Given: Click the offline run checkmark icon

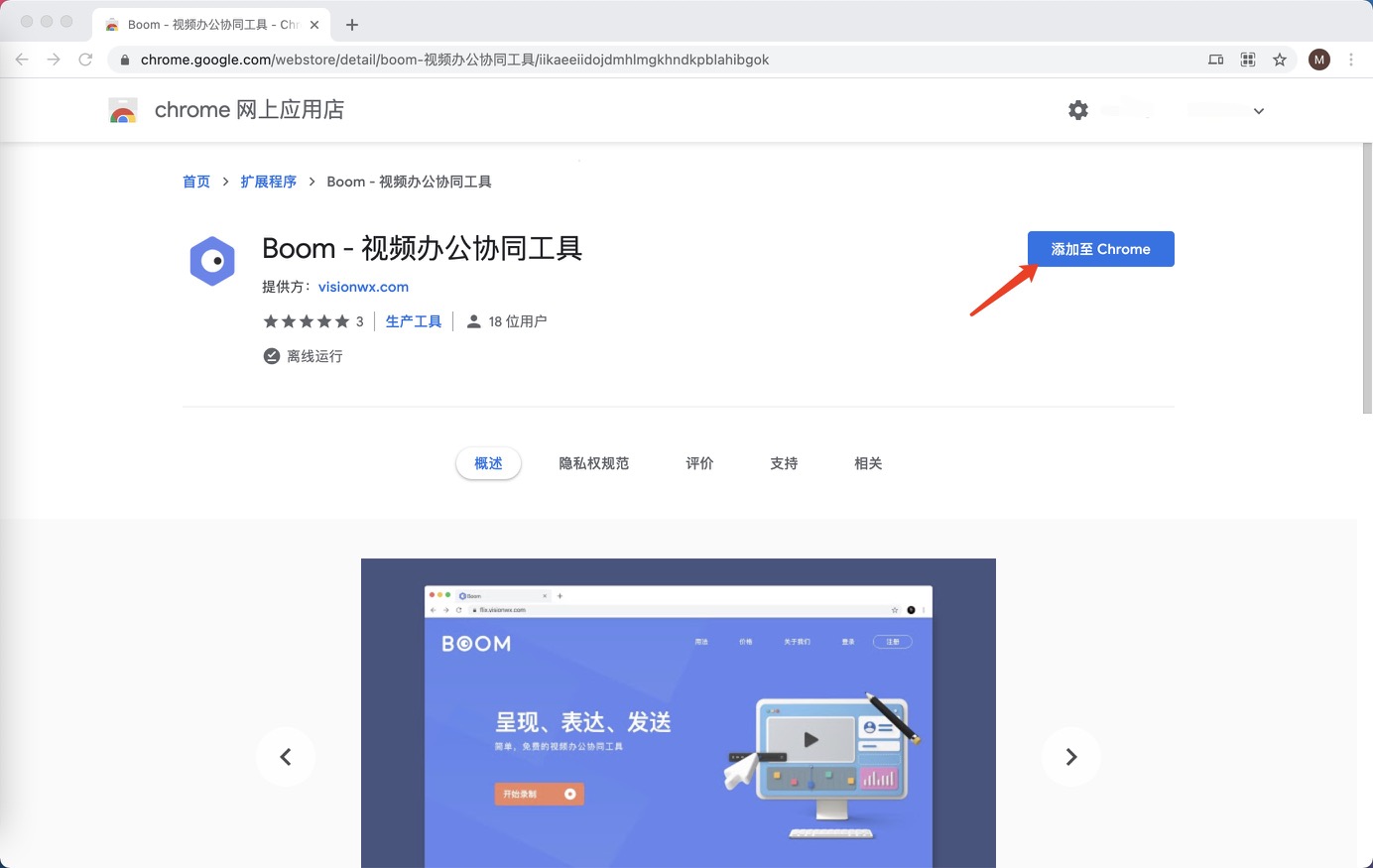Looking at the screenshot, I should tap(271, 356).
